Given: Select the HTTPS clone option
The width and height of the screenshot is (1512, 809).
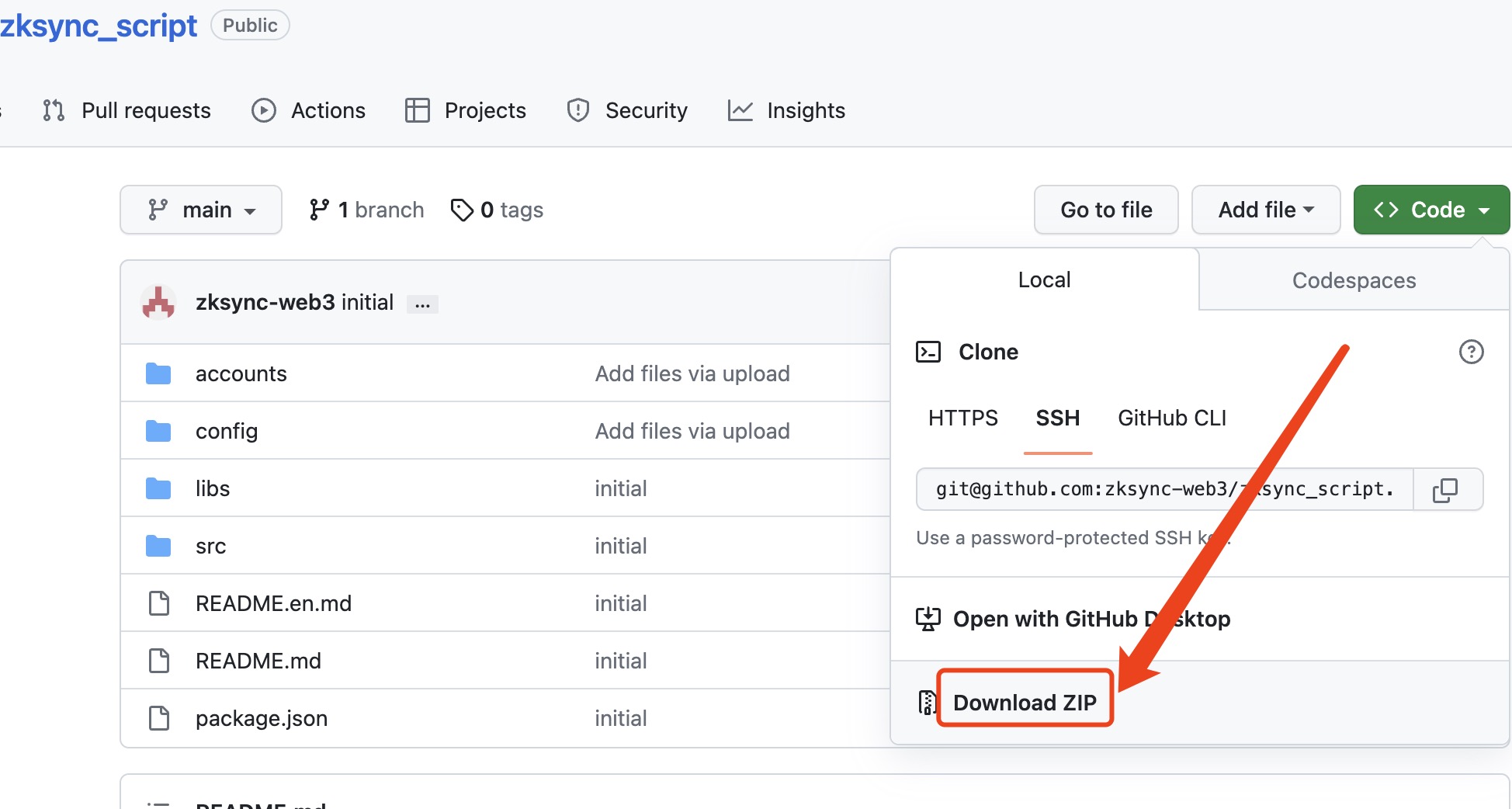Looking at the screenshot, I should [963, 418].
